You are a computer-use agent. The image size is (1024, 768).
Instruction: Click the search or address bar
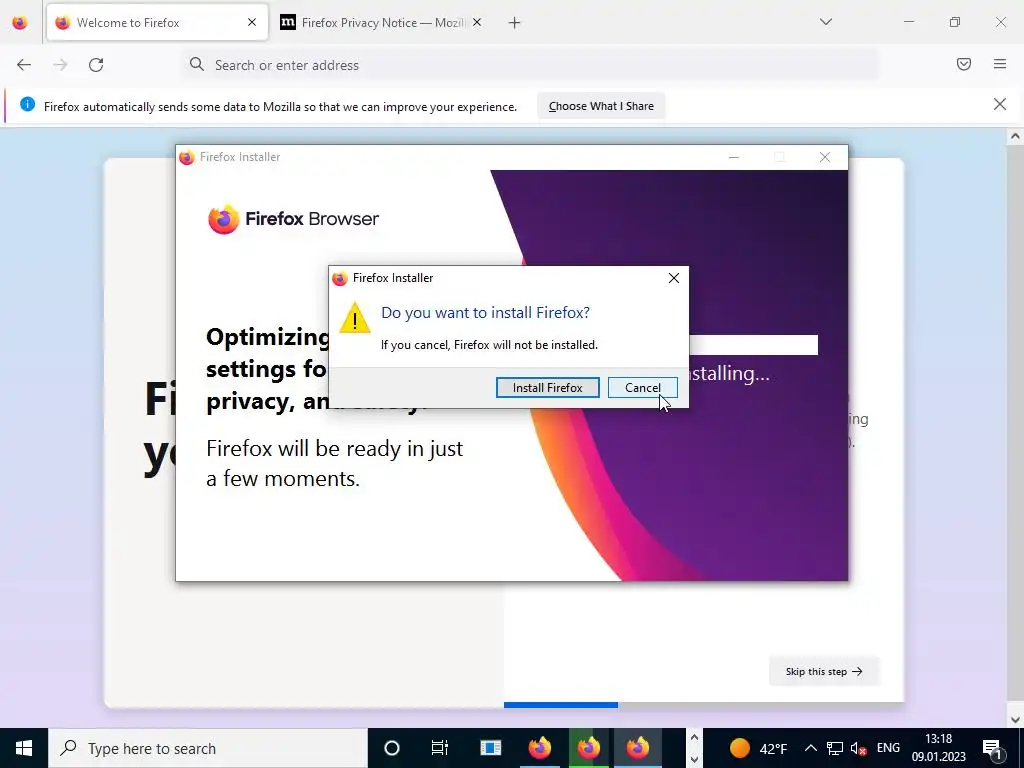529,65
